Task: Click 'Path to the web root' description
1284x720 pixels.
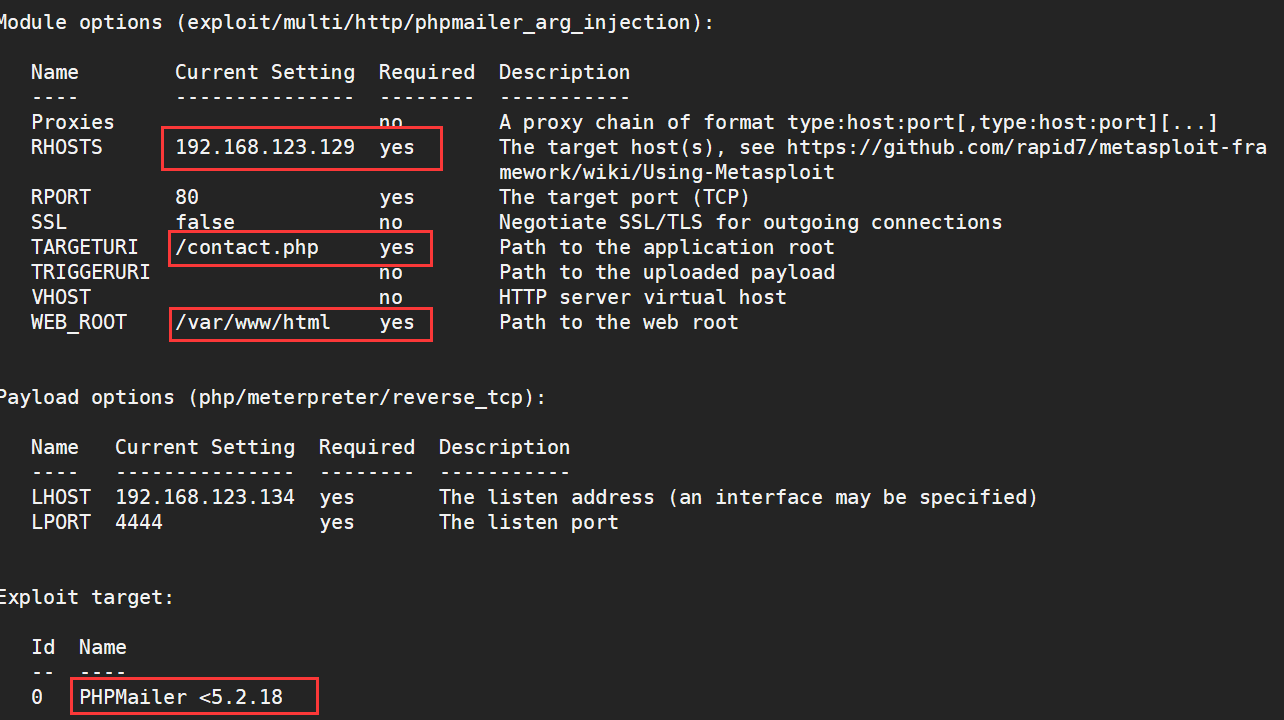Action: coord(619,322)
